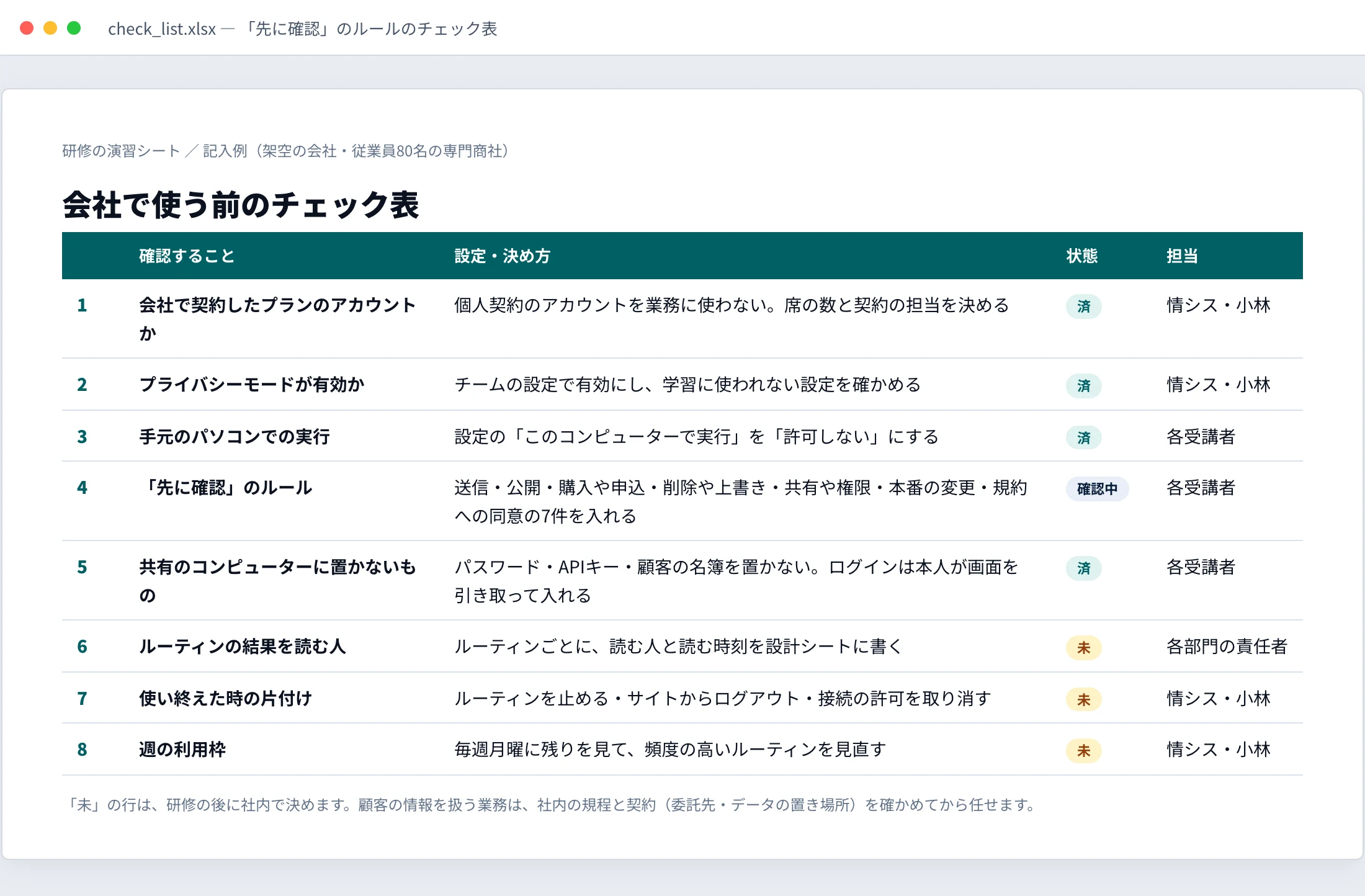
Task: Click the subtitle 研修の演習シート／記入例
Action: coord(286,151)
